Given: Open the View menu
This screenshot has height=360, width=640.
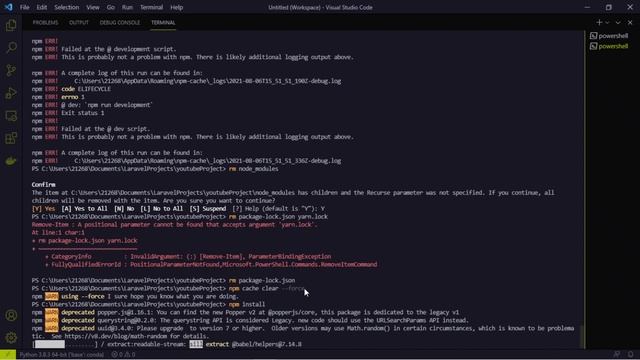Looking at the screenshot, I should (93, 7).
